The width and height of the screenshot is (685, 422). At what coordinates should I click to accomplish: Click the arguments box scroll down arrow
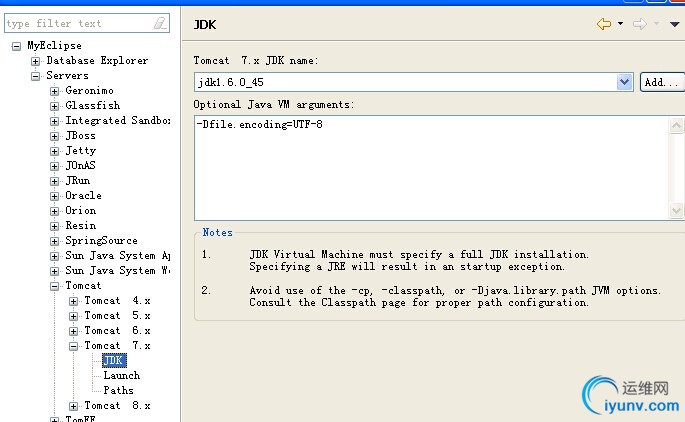[x=676, y=211]
